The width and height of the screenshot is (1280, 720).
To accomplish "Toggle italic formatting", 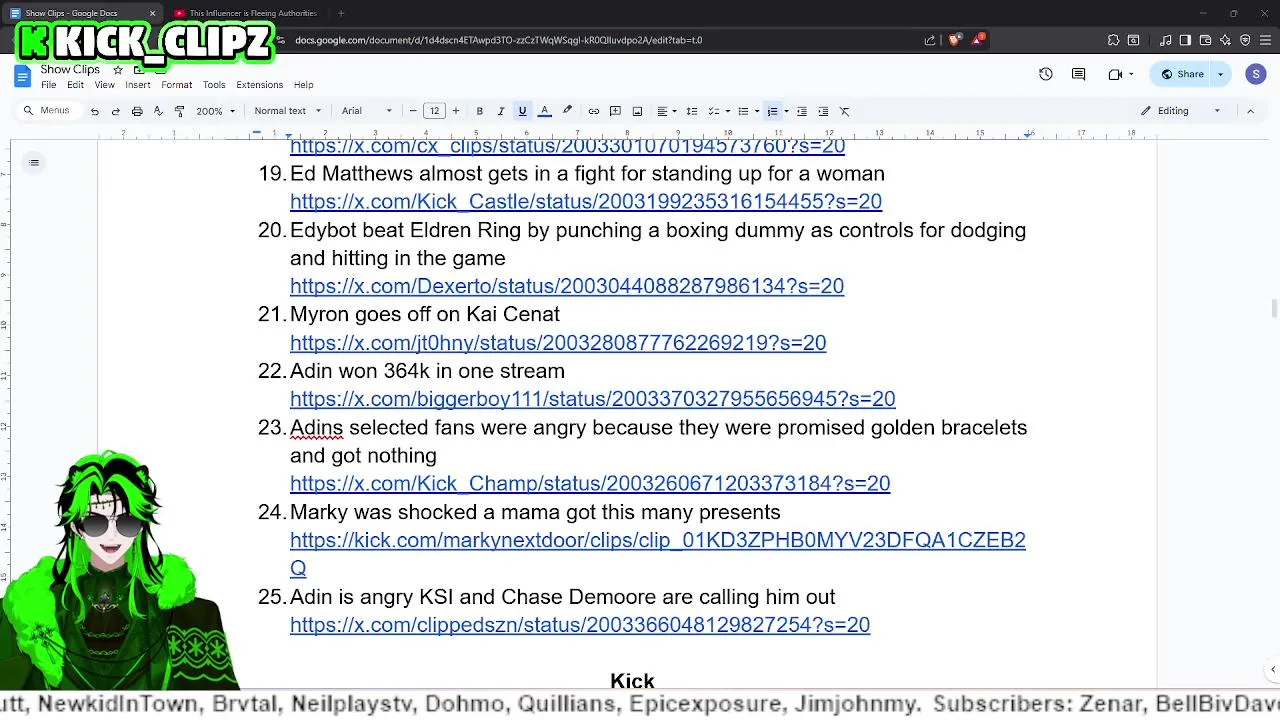I will tap(500, 111).
